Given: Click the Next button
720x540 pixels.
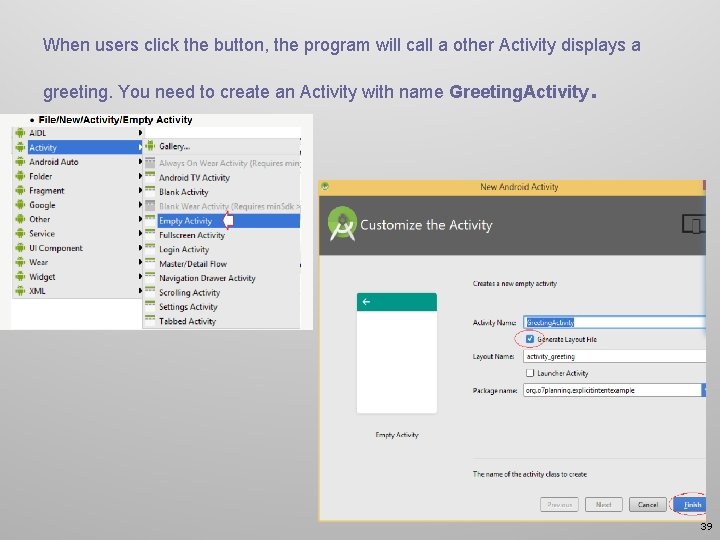Looking at the screenshot, I should coord(603,505).
